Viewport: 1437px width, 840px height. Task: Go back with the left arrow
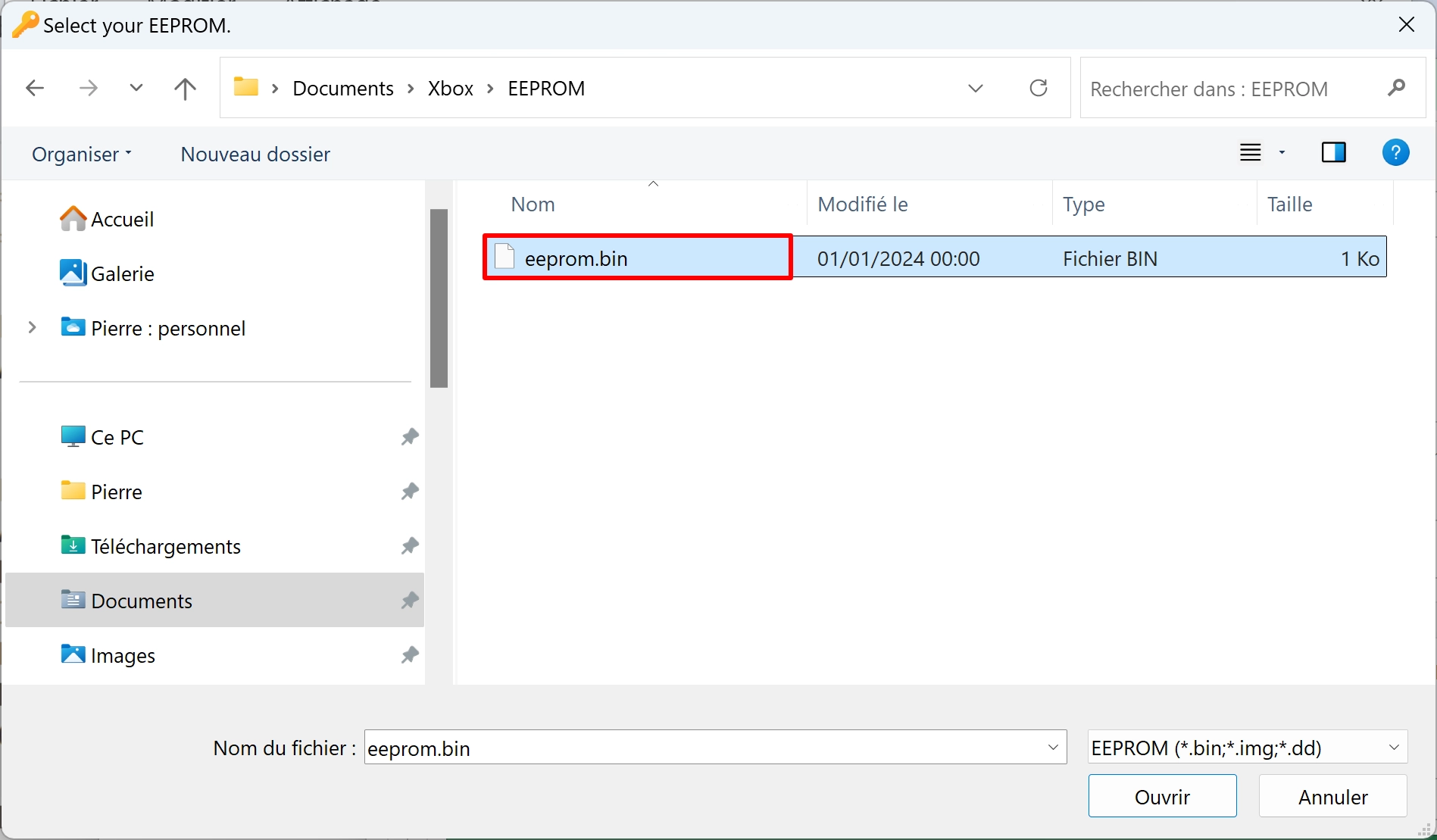click(x=35, y=88)
